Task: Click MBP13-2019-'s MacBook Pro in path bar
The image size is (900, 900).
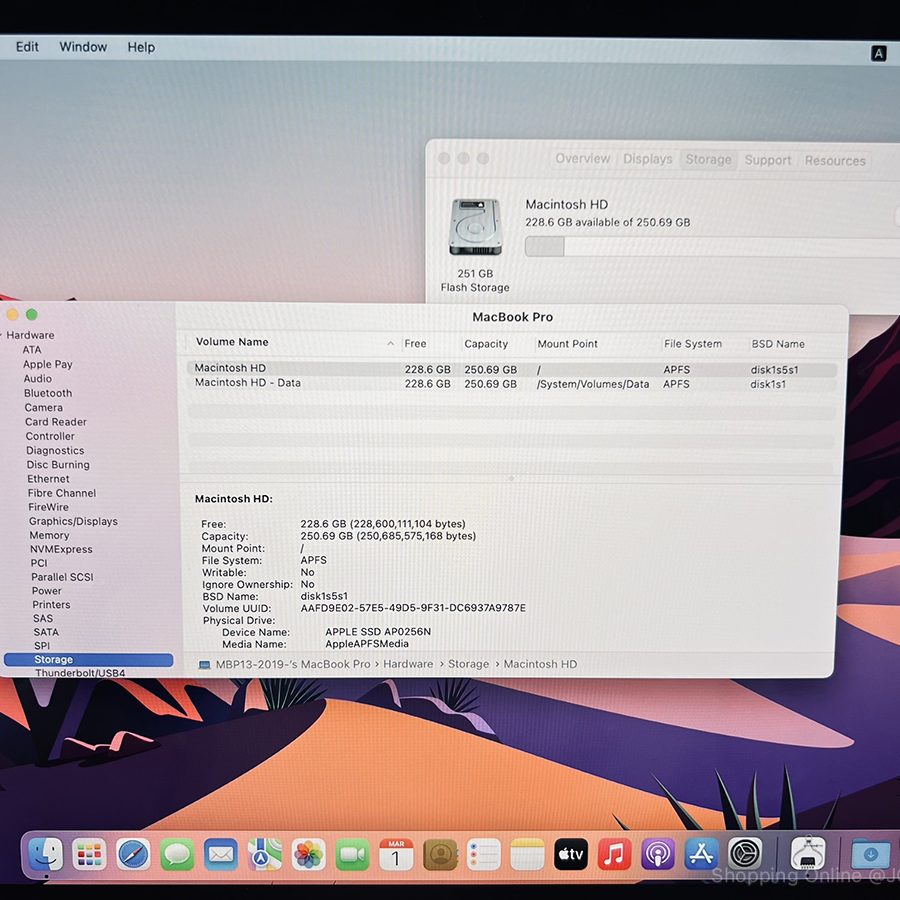Action: click(x=293, y=664)
